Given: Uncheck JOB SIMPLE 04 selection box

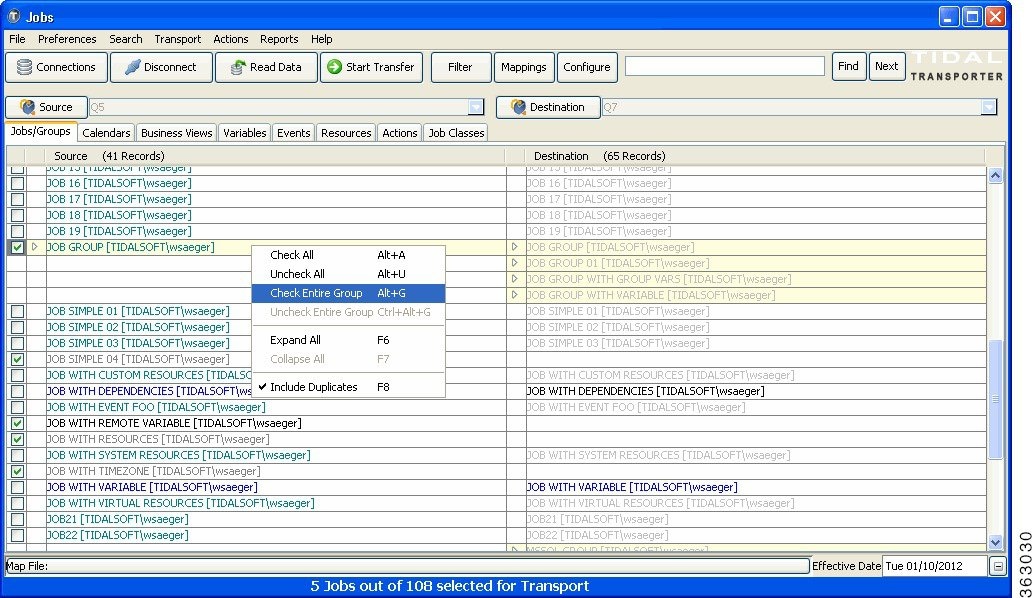Looking at the screenshot, I should click(x=17, y=359).
